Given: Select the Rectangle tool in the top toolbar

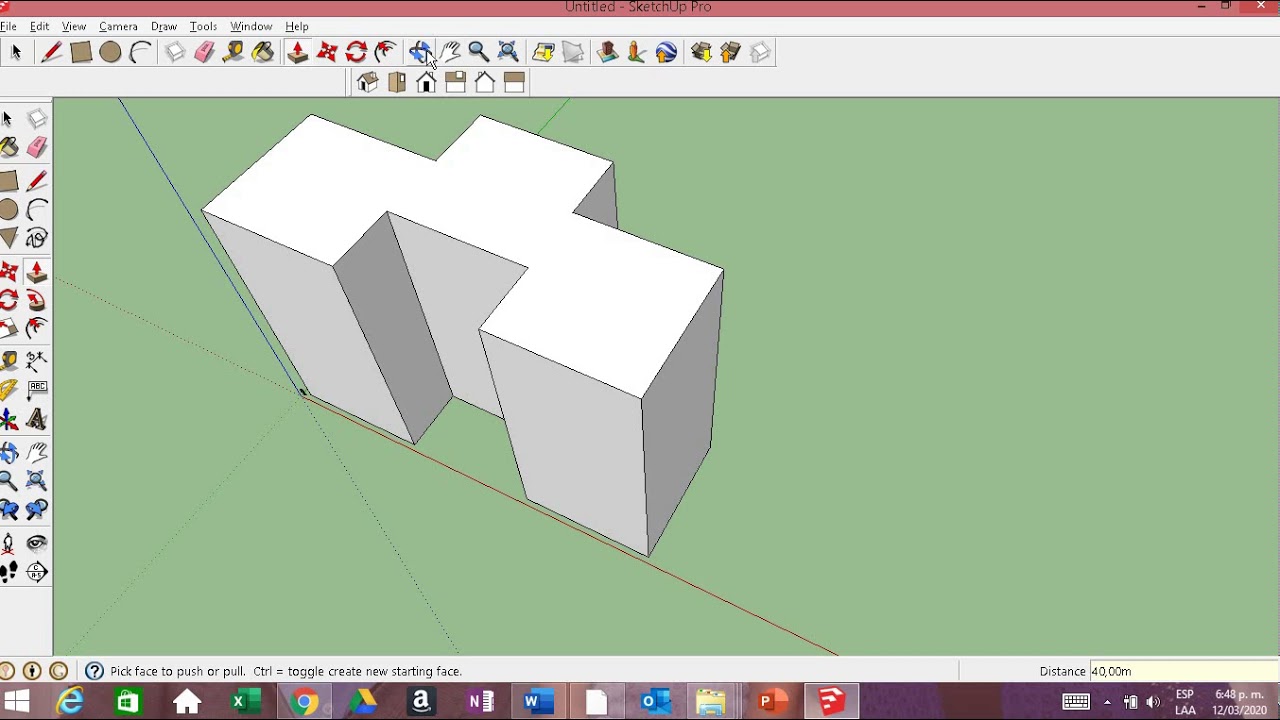Looking at the screenshot, I should [x=81, y=52].
